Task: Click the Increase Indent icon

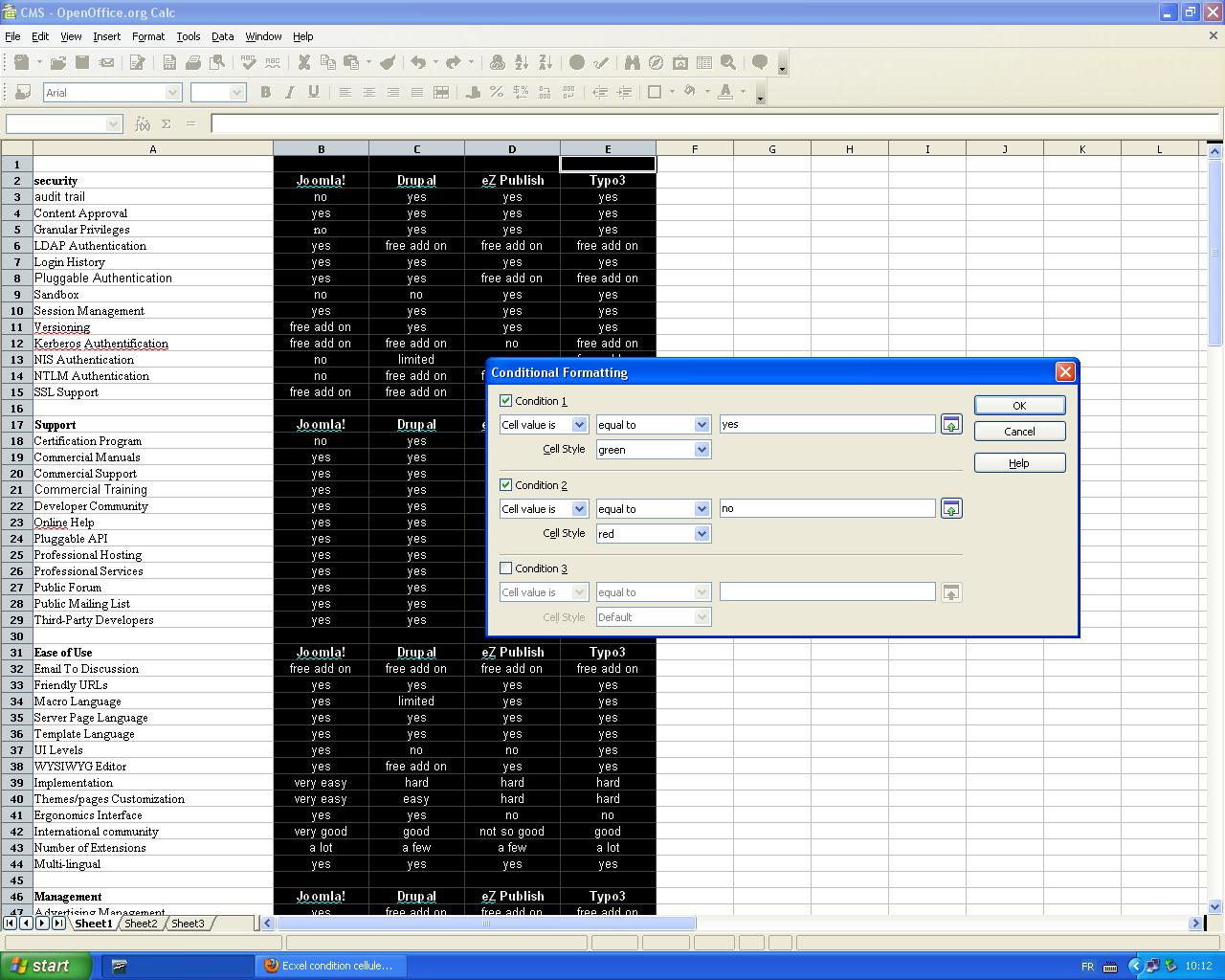Action: point(624,92)
